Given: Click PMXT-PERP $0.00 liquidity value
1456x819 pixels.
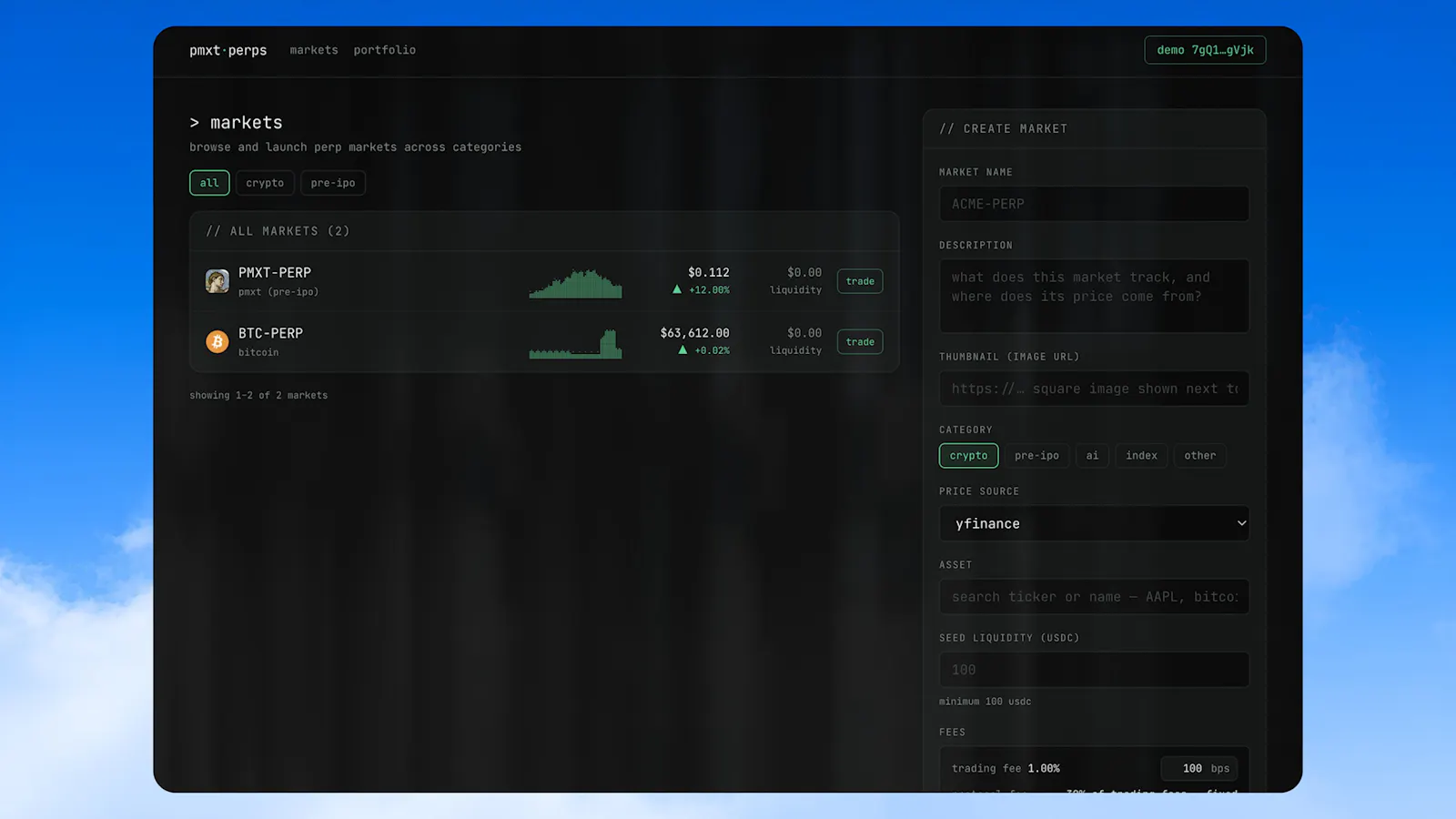Looking at the screenshot, I should (x=804, y=272).
